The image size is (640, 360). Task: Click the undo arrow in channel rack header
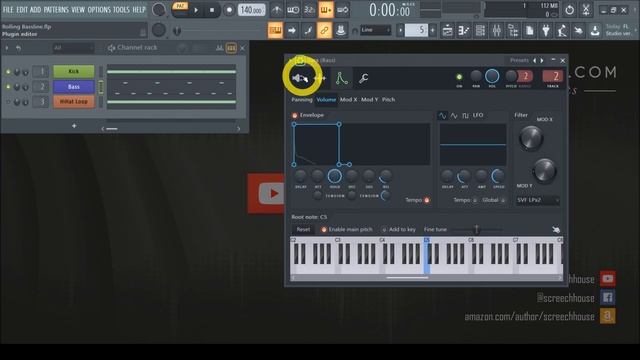click(18, 48)
